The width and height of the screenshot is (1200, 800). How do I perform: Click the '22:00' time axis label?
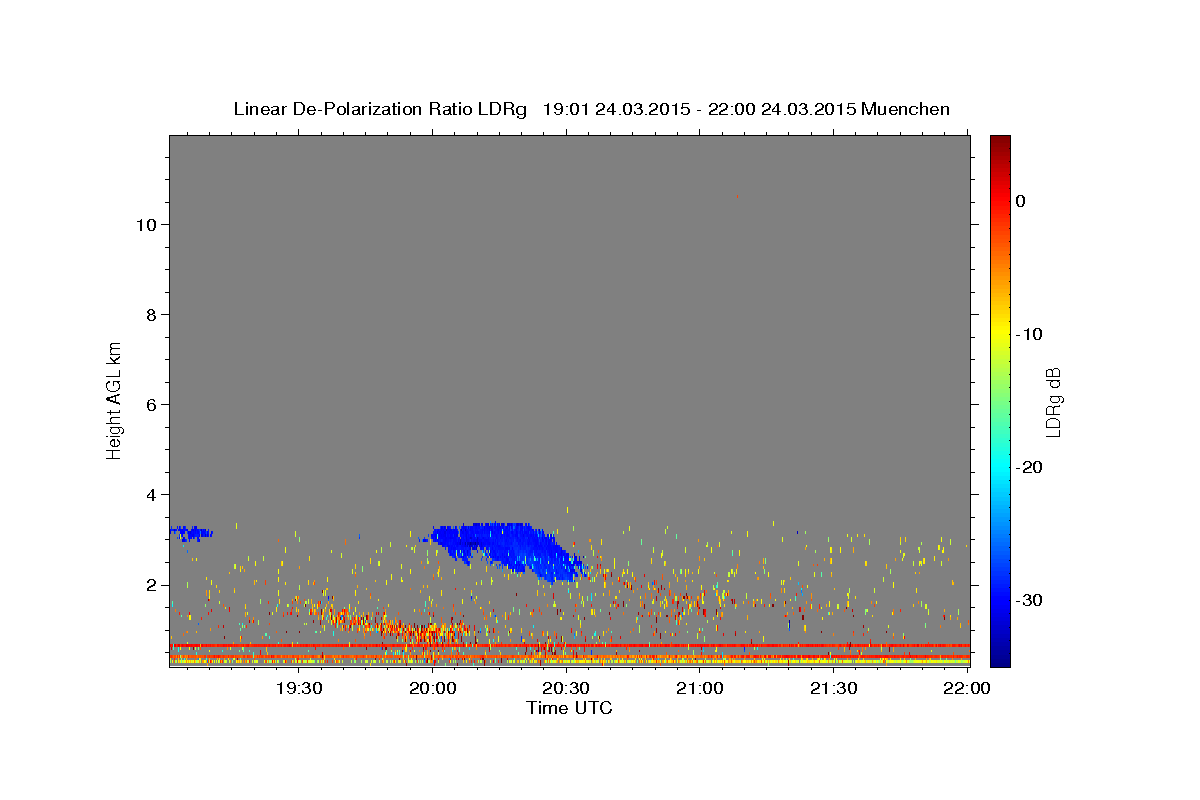[967, 688]
